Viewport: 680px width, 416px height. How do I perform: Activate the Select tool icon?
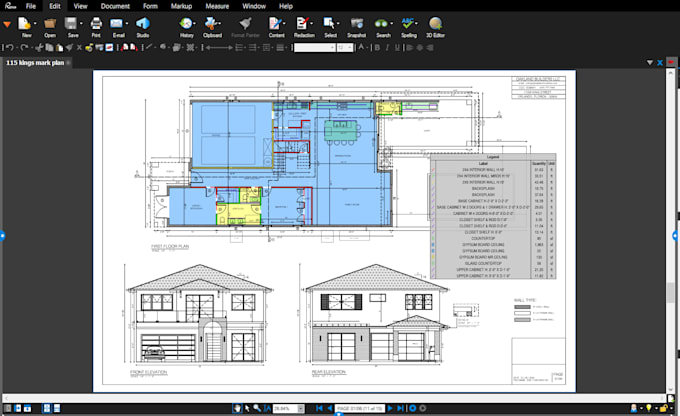329,23
